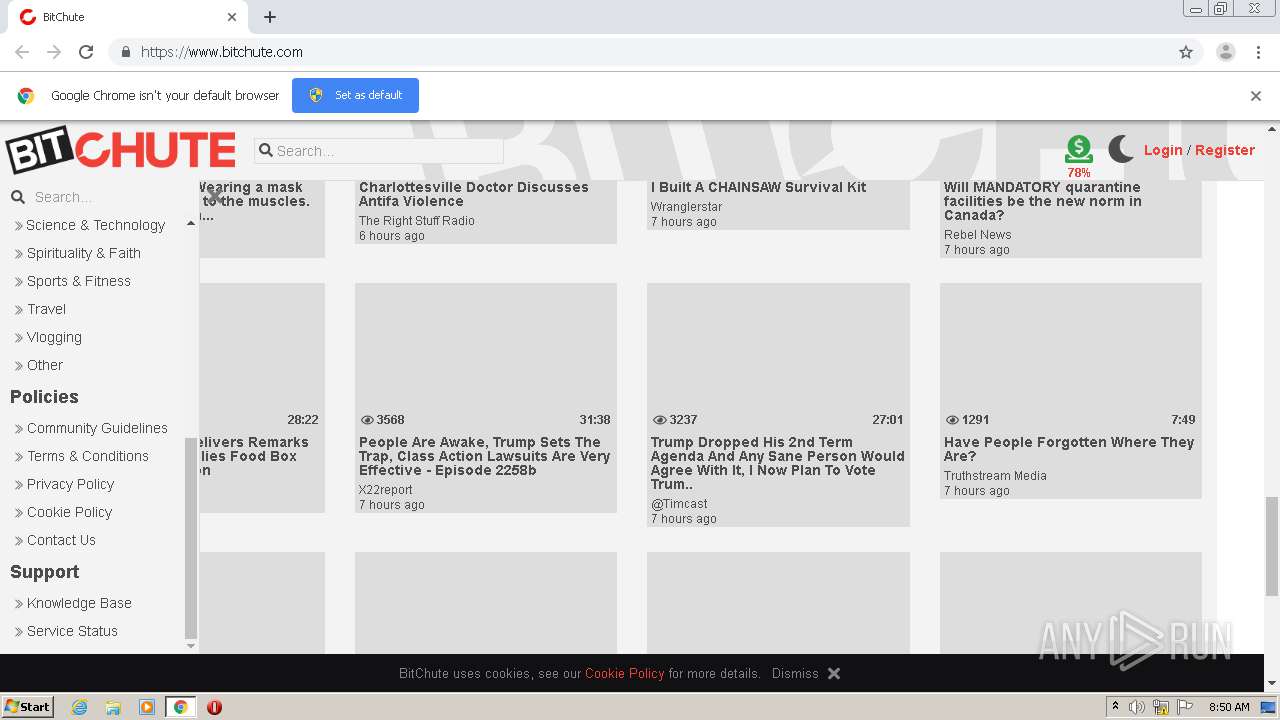Click sidebar scroll down arrow
Viewport: 1280px width, 720px height.
click(x=191, y=646)
